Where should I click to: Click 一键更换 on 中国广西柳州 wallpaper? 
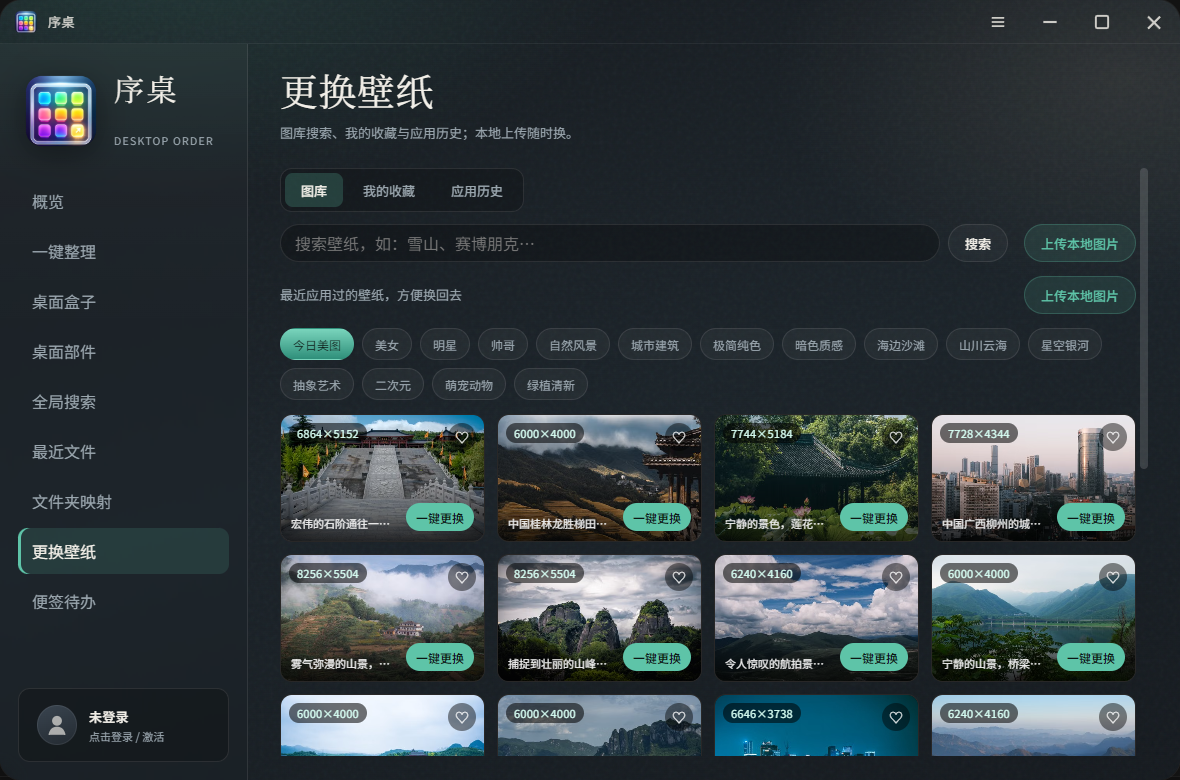(1090, 518)
